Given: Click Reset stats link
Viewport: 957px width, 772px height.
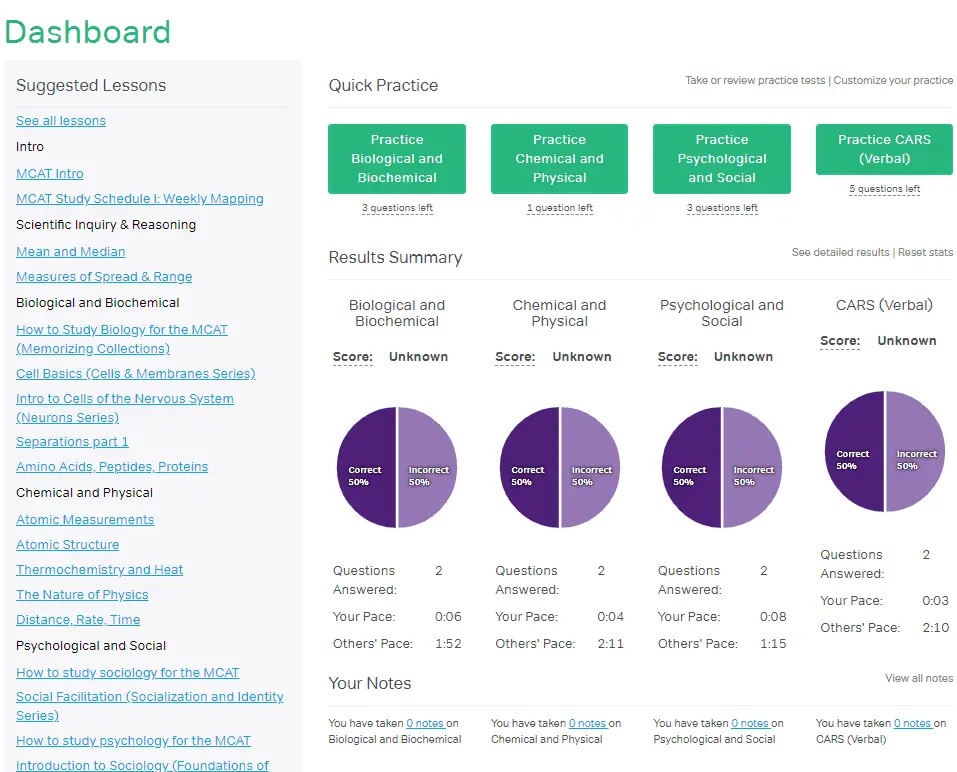Looking at the screenshot, I should tap(925, 252).
